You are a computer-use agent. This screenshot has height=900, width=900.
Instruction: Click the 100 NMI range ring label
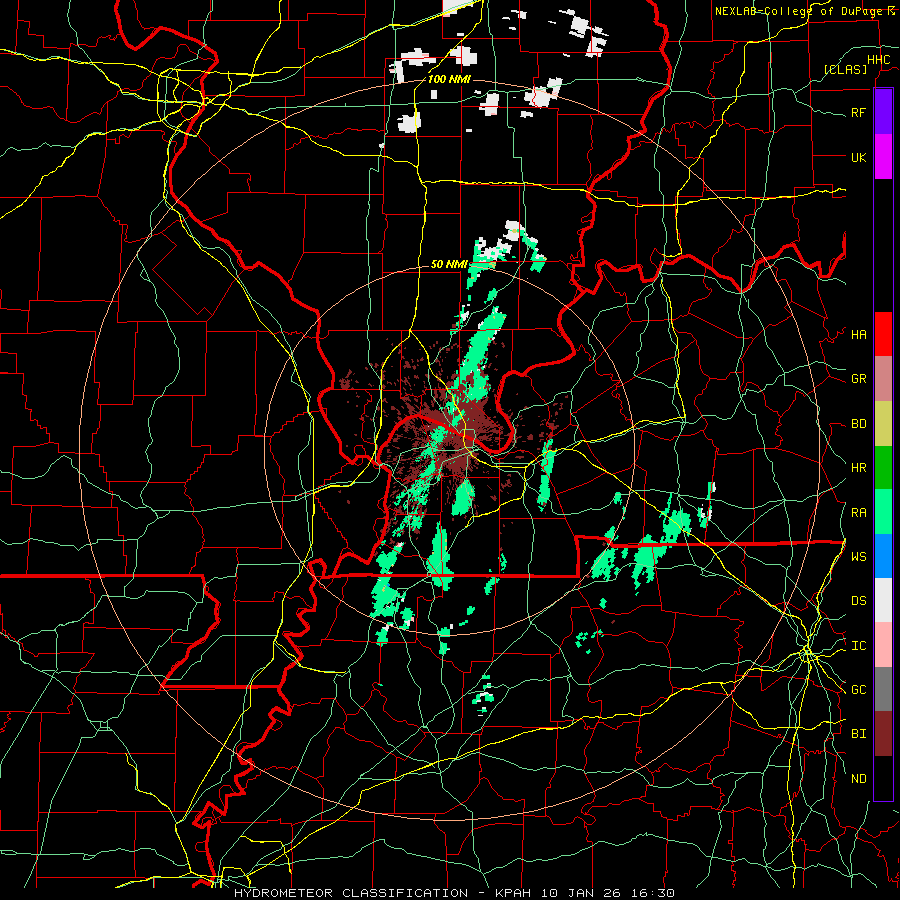pos(449,79)
